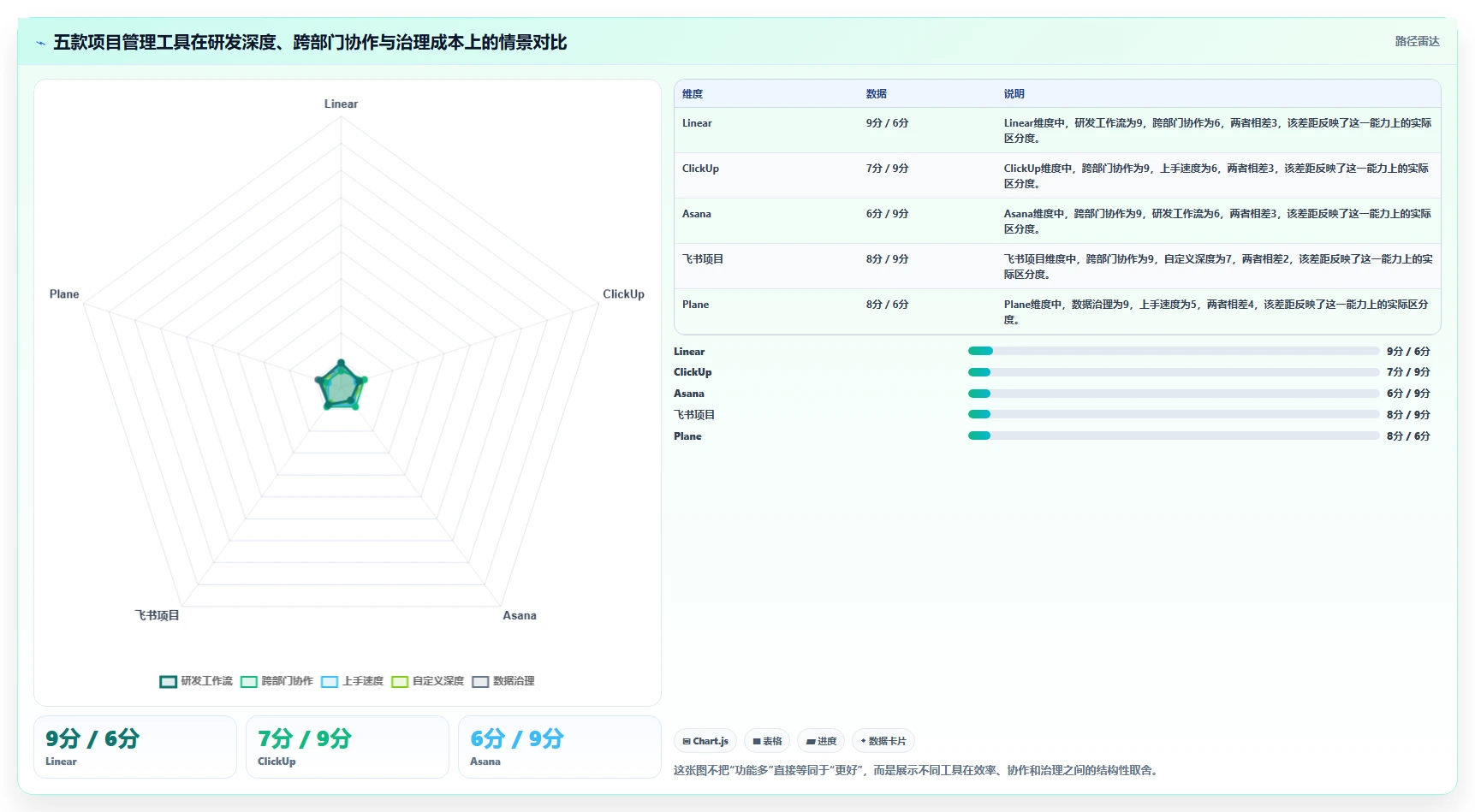Viewport: 1475px width, 812px height.
Task: Click the ClickUp axis label on radar
Action: pyautogui.click(x=623, y=294)
